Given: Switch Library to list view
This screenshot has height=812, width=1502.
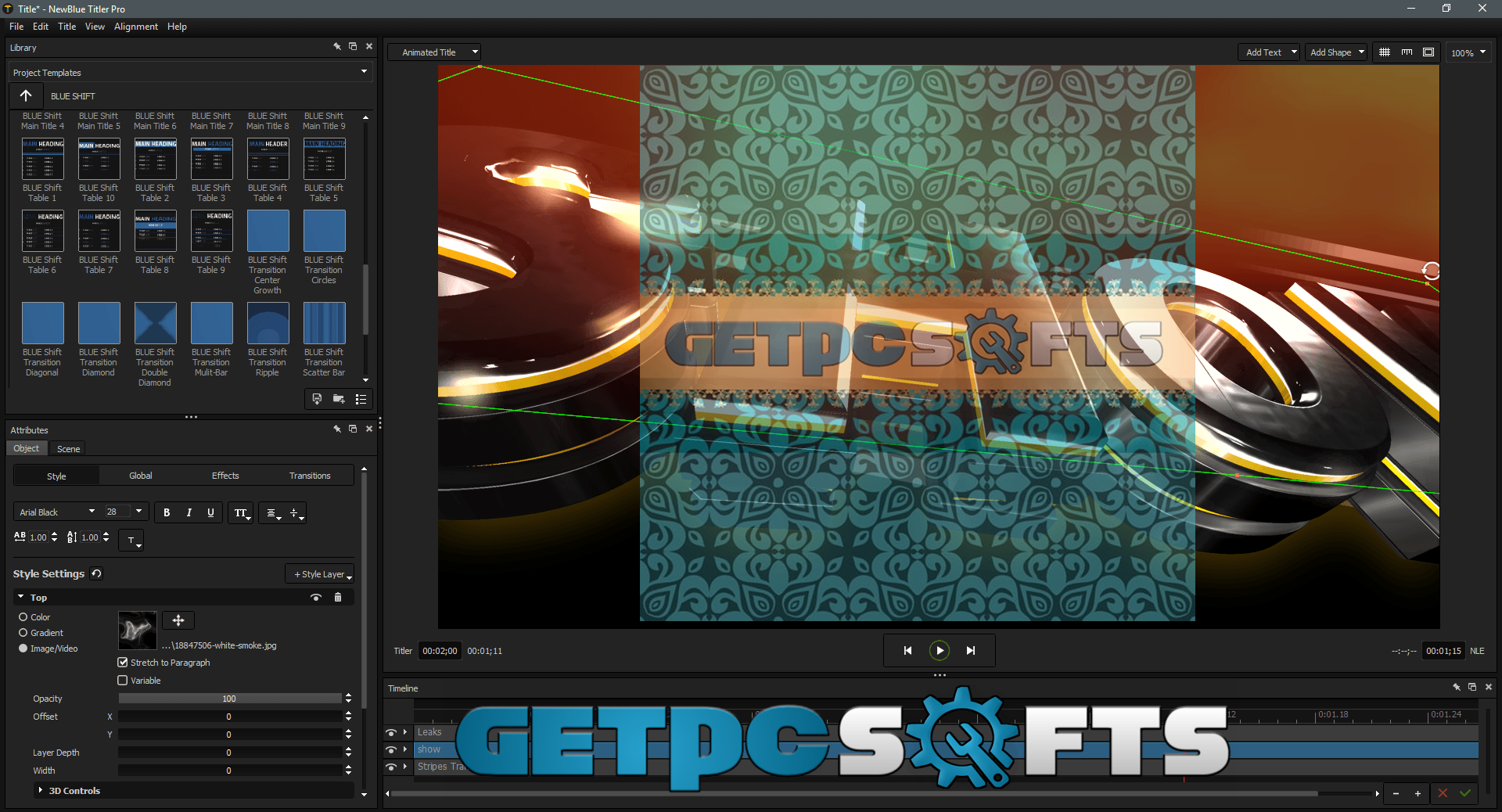Looking at the screenshot, I should tap(361, 399).
